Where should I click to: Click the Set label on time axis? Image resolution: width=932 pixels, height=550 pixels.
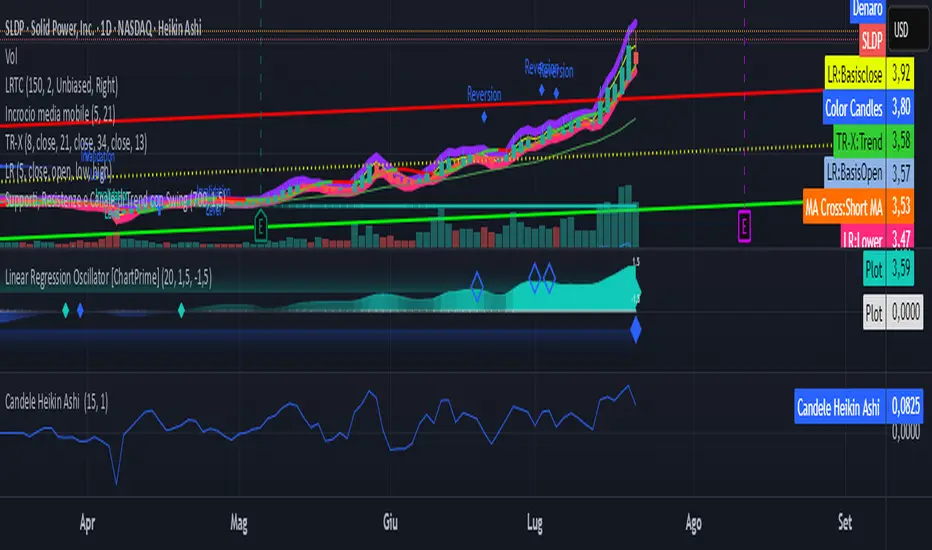[x=845, y=523]
